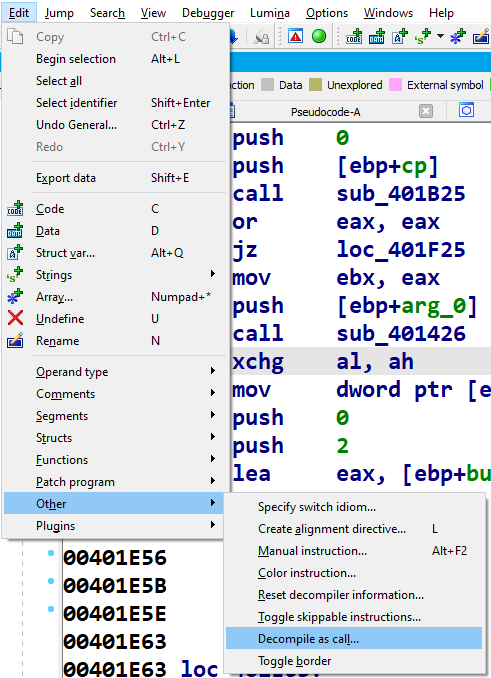The height and width of the screenshot is (678, 491).
Task: Select address line 00401E5B
Action: coord(115,586)
